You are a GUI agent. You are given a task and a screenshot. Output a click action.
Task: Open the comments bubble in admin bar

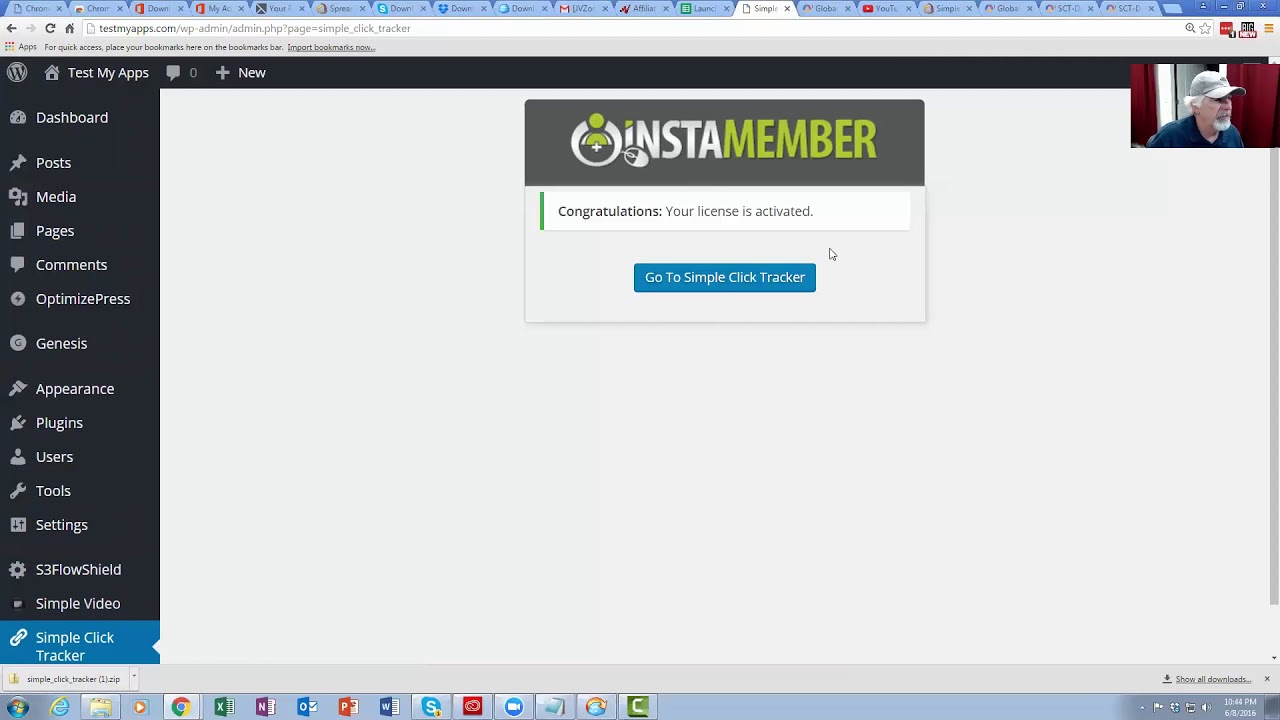[x=173, y=73]
